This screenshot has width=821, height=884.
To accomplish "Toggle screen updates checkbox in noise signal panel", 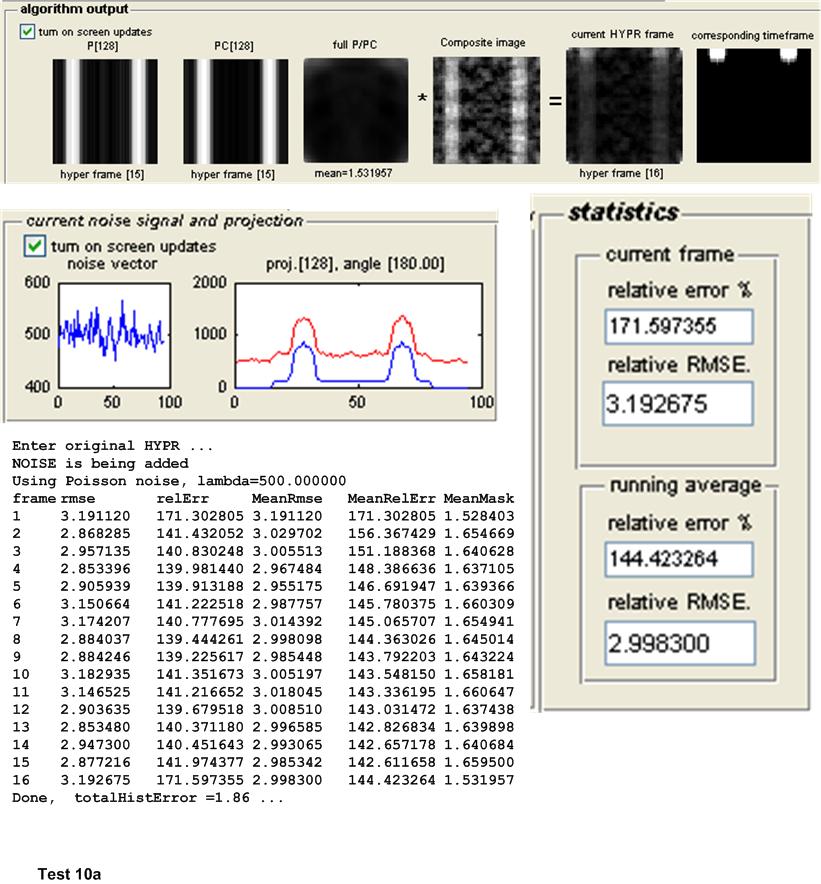I will [x=35, y=245].
